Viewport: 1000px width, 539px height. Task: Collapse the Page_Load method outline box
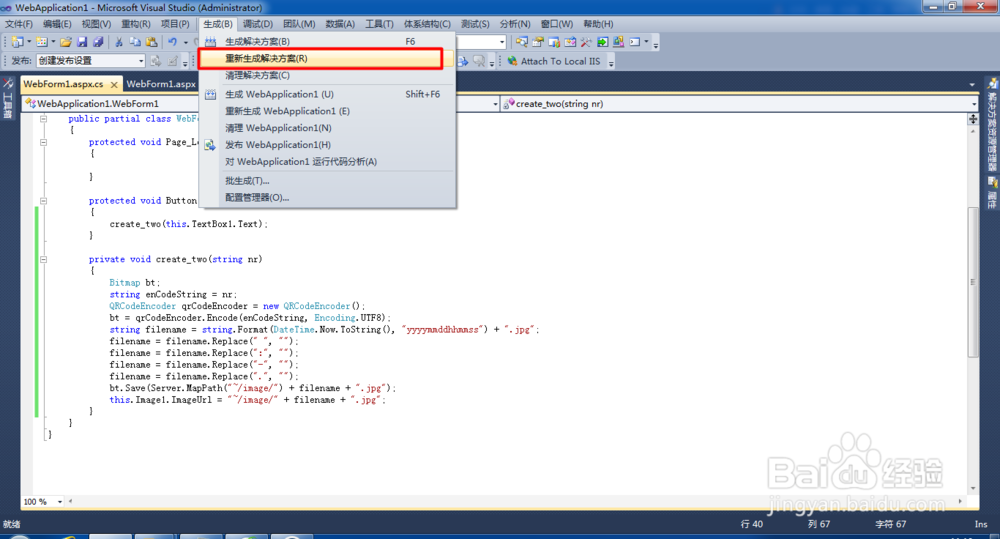point(43,142)
